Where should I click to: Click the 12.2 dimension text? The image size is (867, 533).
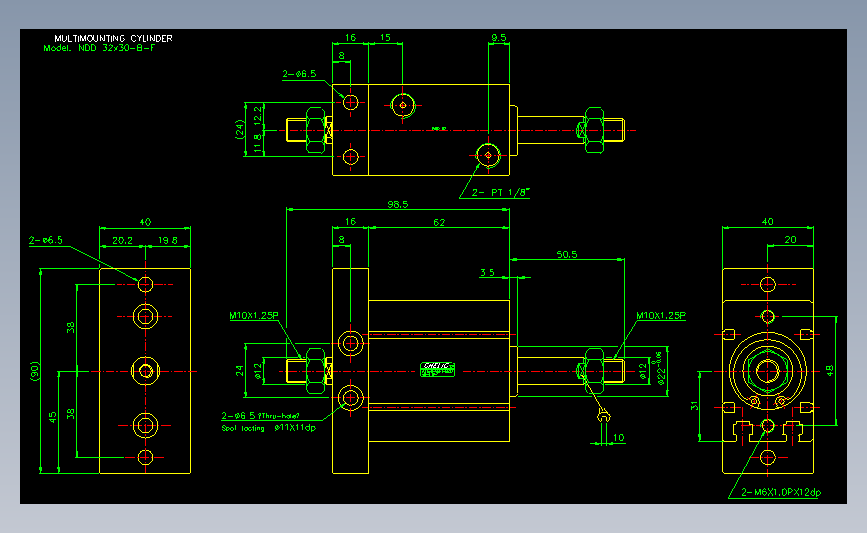pos(258,116)
